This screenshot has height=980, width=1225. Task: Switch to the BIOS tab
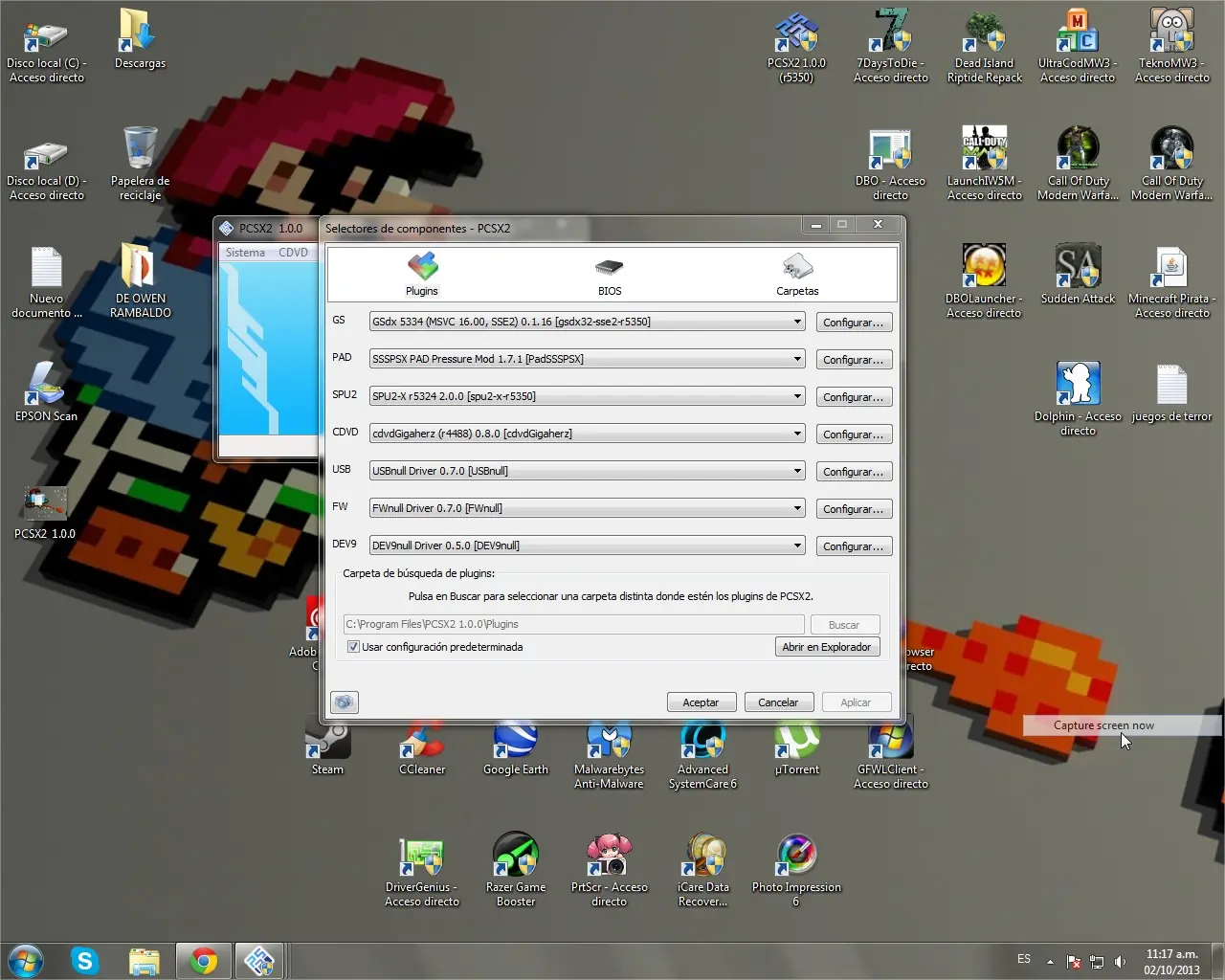pos(609,275)
